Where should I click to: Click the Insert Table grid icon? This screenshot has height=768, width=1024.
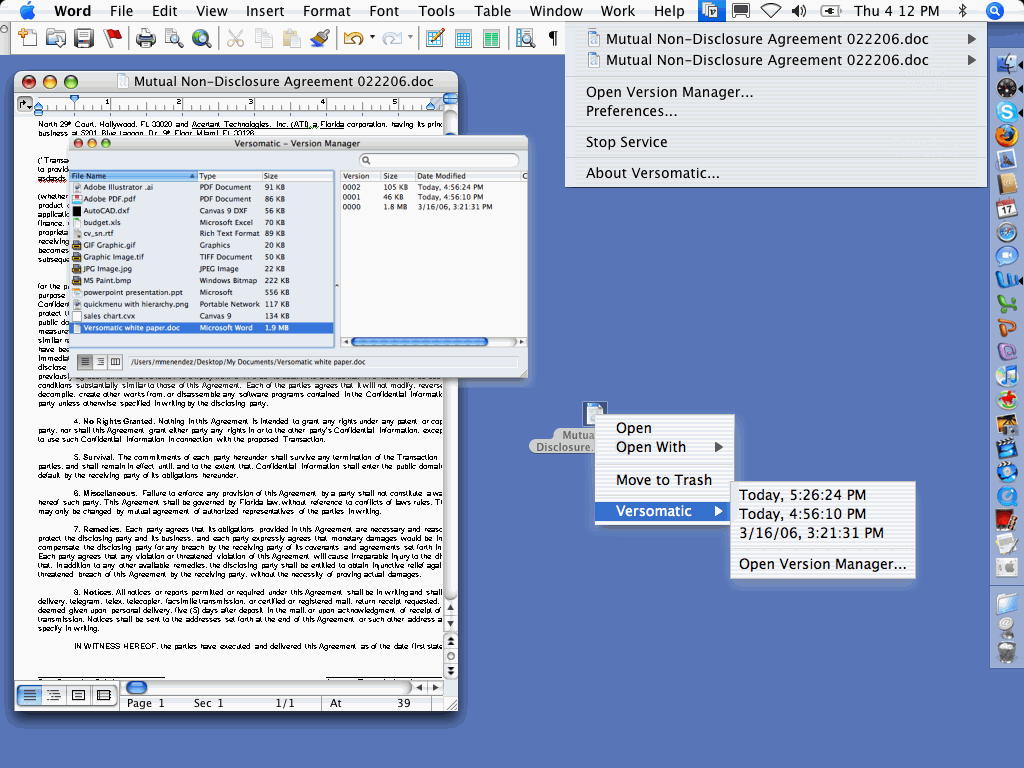pyautogui.click(x=463, y=39)
